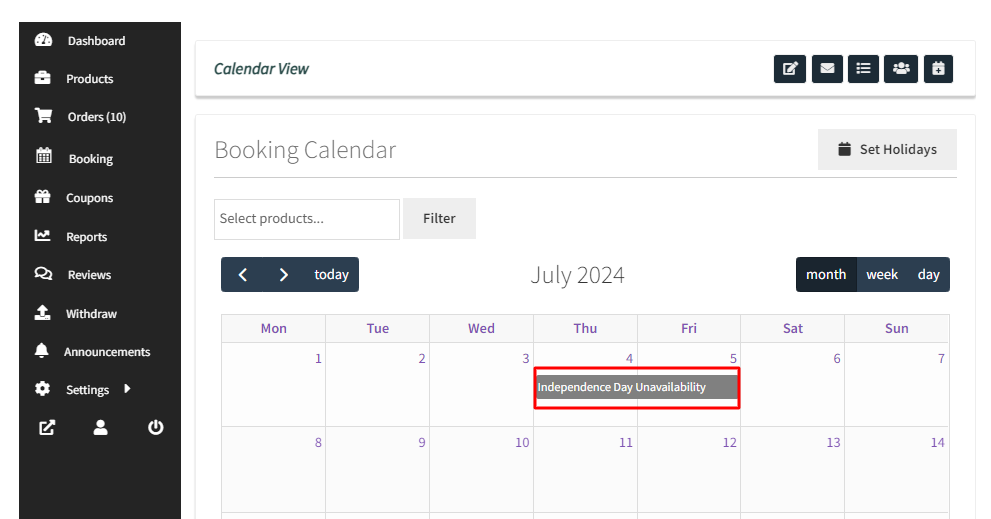991x519 pixels.
Task: Click the Dashboard gauge icon
Action: click(x=44, y=40)
